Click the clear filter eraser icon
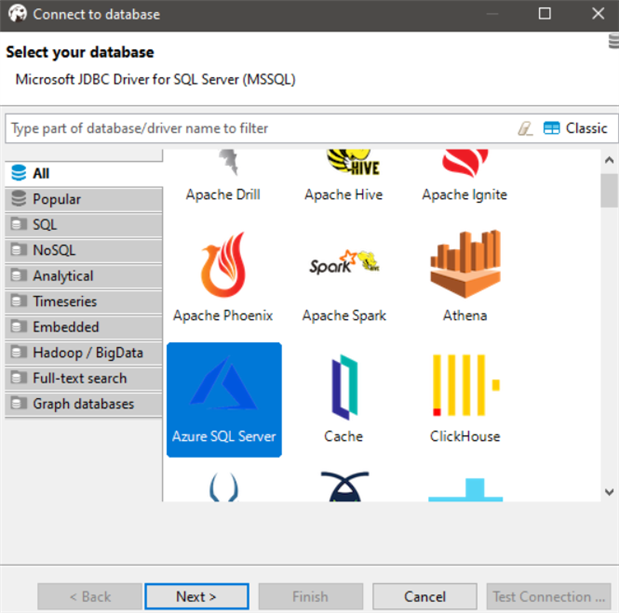This screenshot has height=613, width=619. 525,128
